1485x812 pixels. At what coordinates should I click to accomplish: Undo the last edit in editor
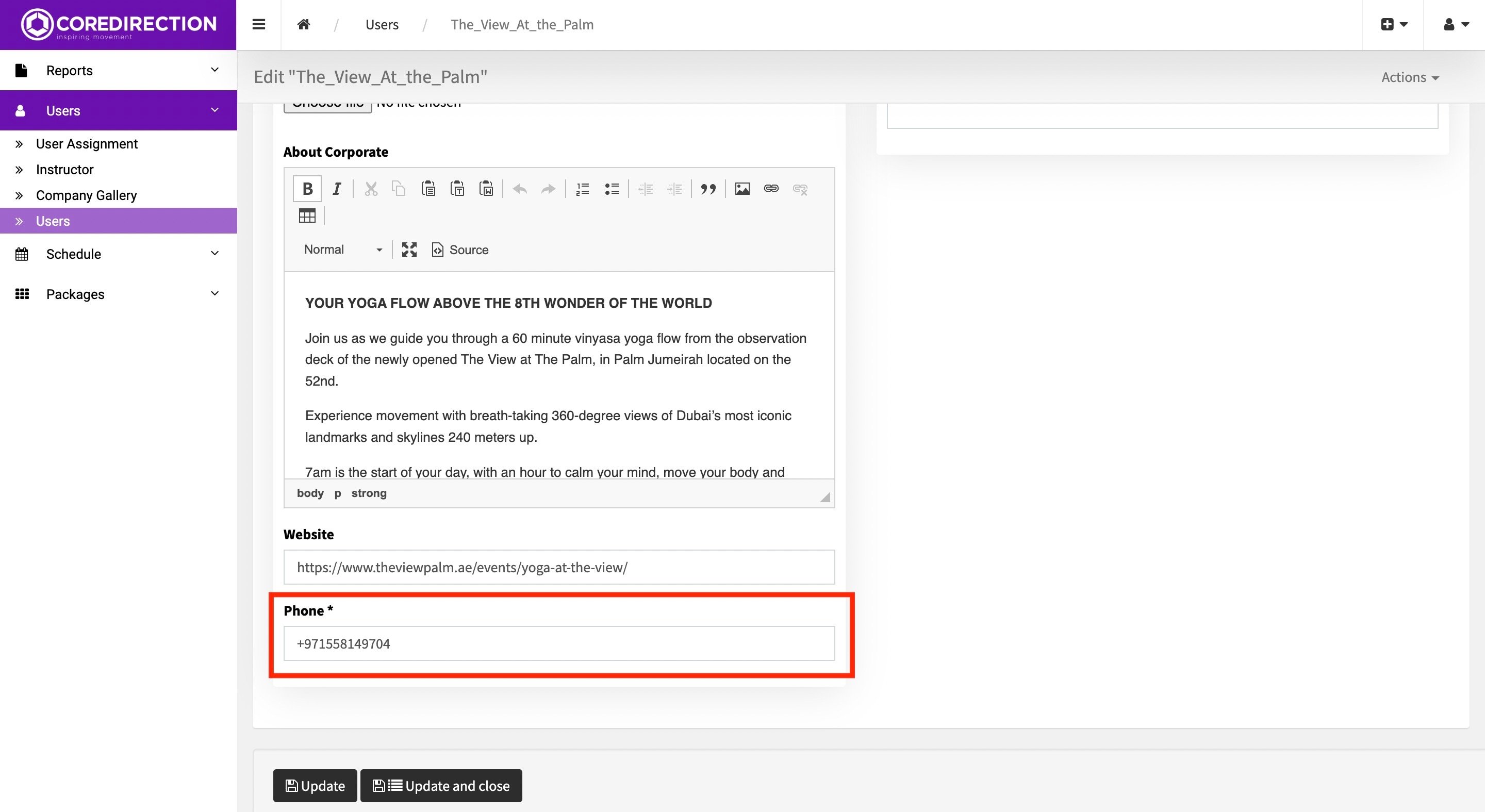pos(520,189)
